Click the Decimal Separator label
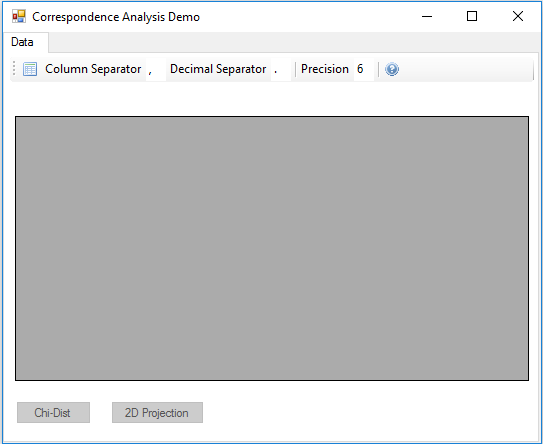Screen dimensions: 543x444 click(x=218, y=69)
